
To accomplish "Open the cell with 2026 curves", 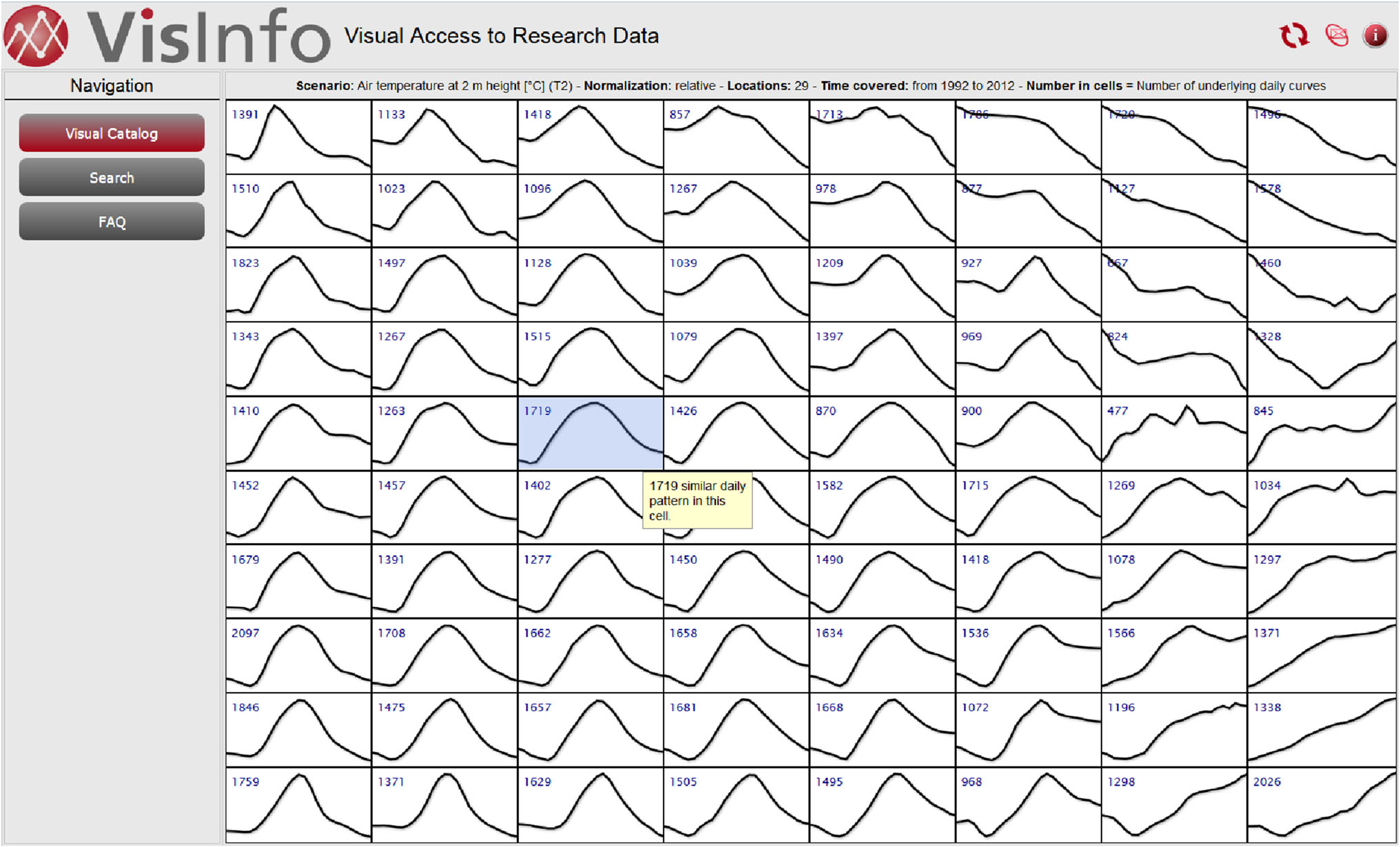I will tap(1321, 804).
